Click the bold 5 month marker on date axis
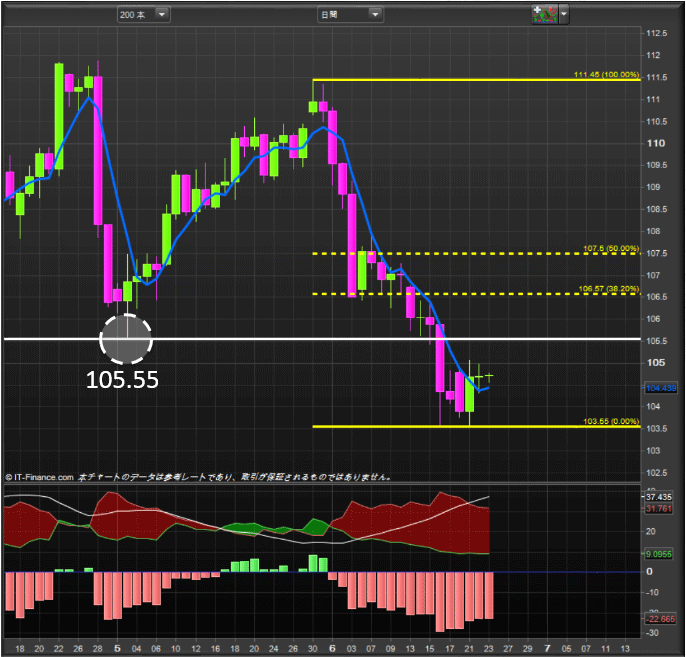 click(x=117, y=648)
